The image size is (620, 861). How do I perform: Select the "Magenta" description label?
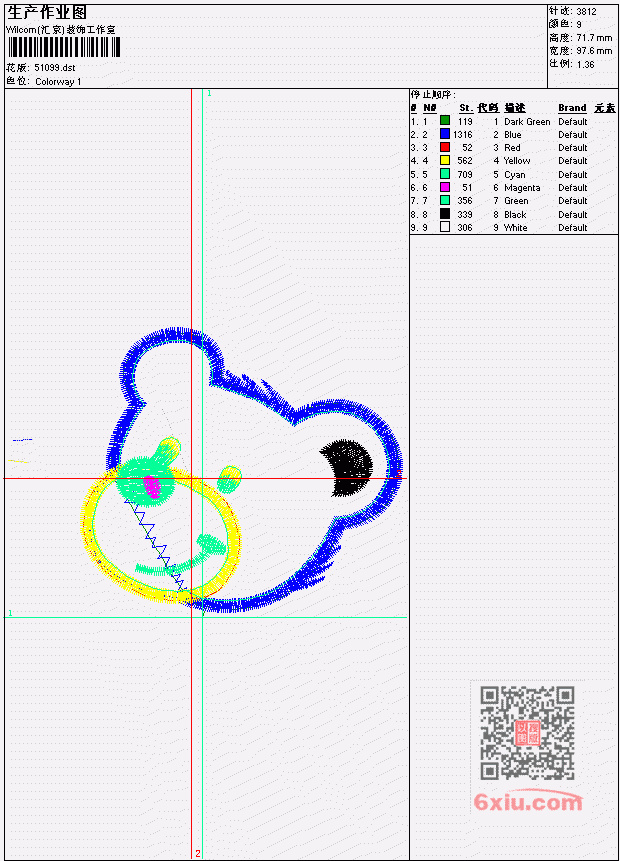(x=522, y=188)
